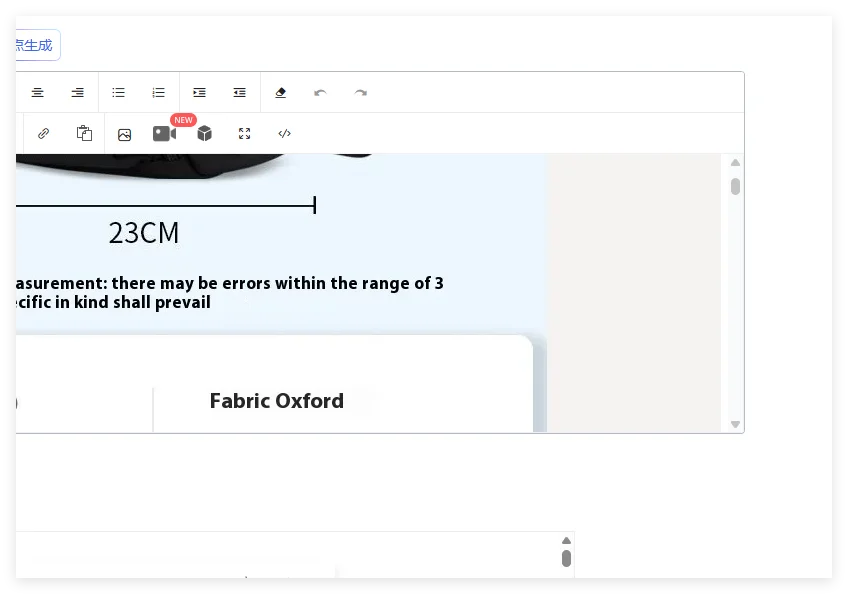Image resolution: width=848 pixels, height=594 pixels.
Task: Click the 23CM measurement text
Action: pos(144,233)
